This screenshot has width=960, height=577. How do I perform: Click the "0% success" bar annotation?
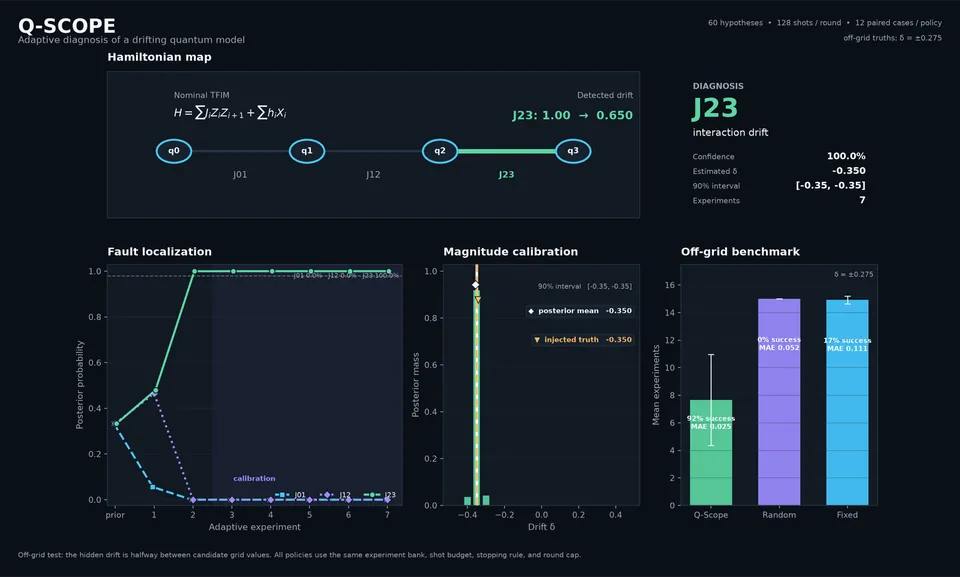[x=779, y=340]
